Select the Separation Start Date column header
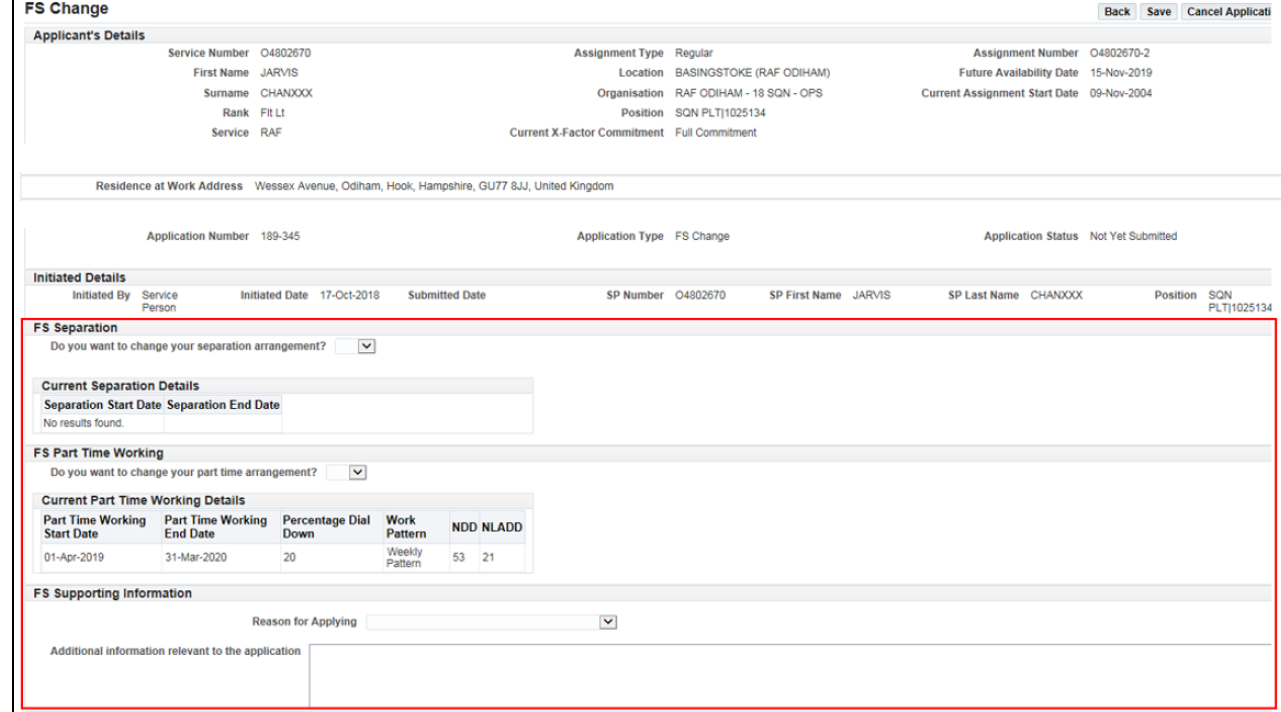 click(103, 405)
